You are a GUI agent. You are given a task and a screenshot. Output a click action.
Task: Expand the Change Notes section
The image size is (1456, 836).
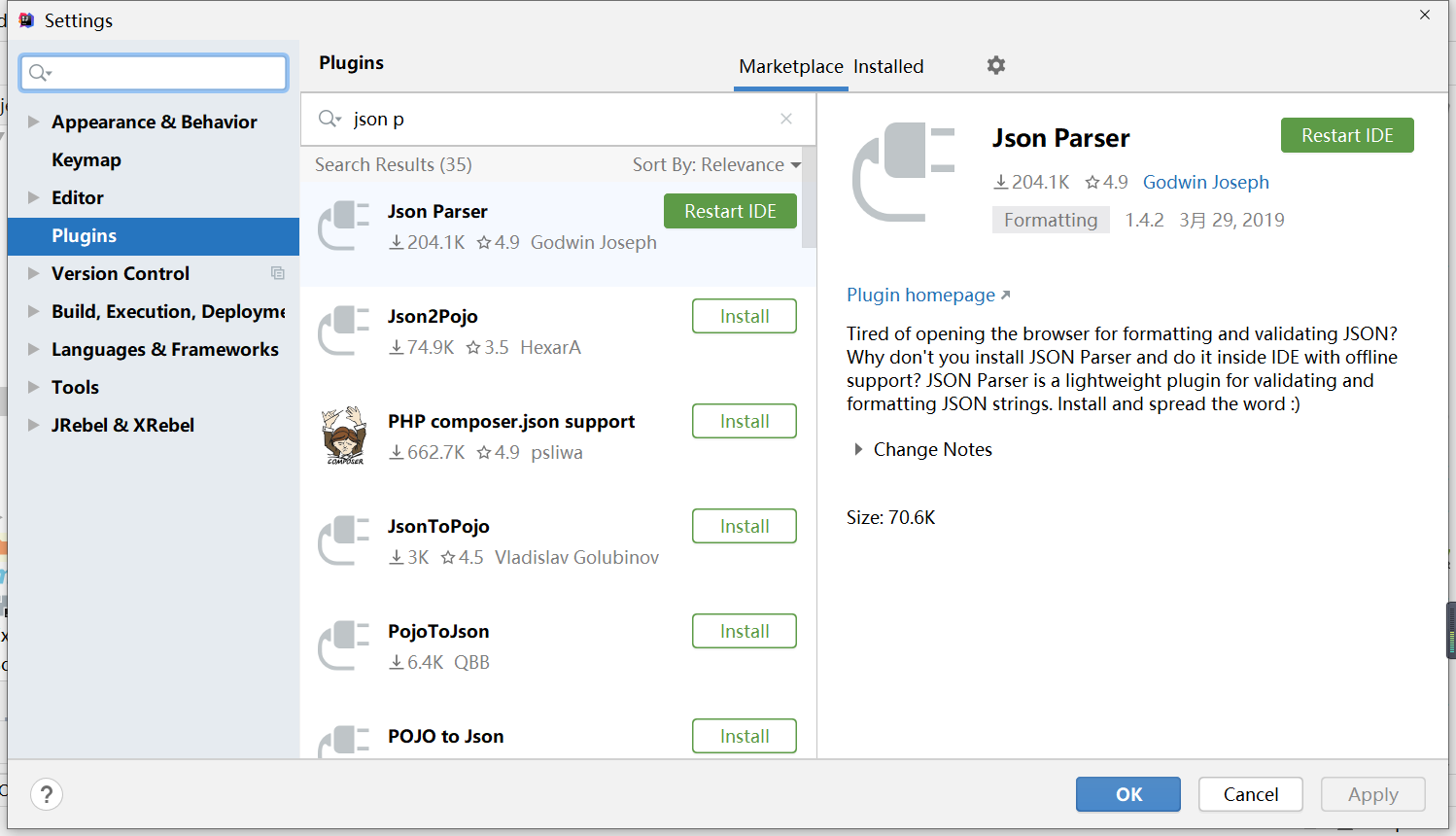coord(857,449)
